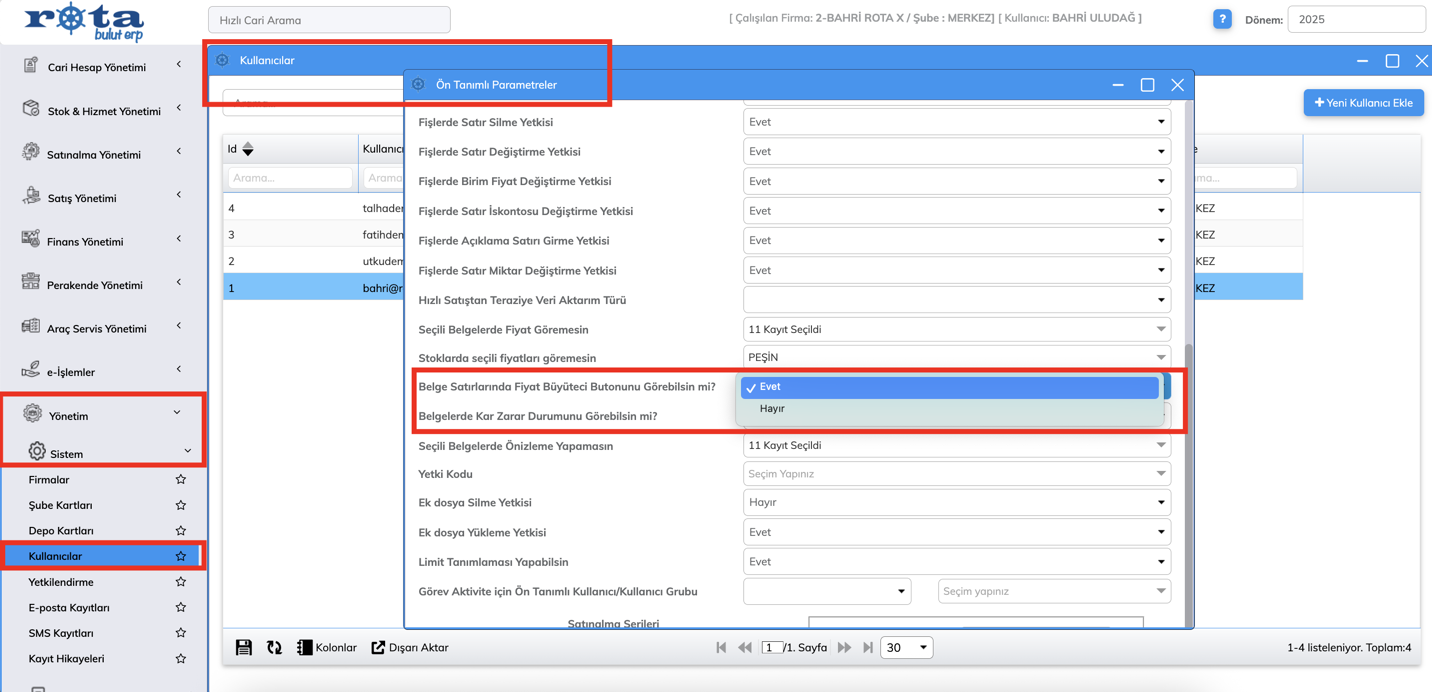1432x692 pixels.
Task: Toggle favorite star for Depo Kartları
Action: tap(181, 531)
